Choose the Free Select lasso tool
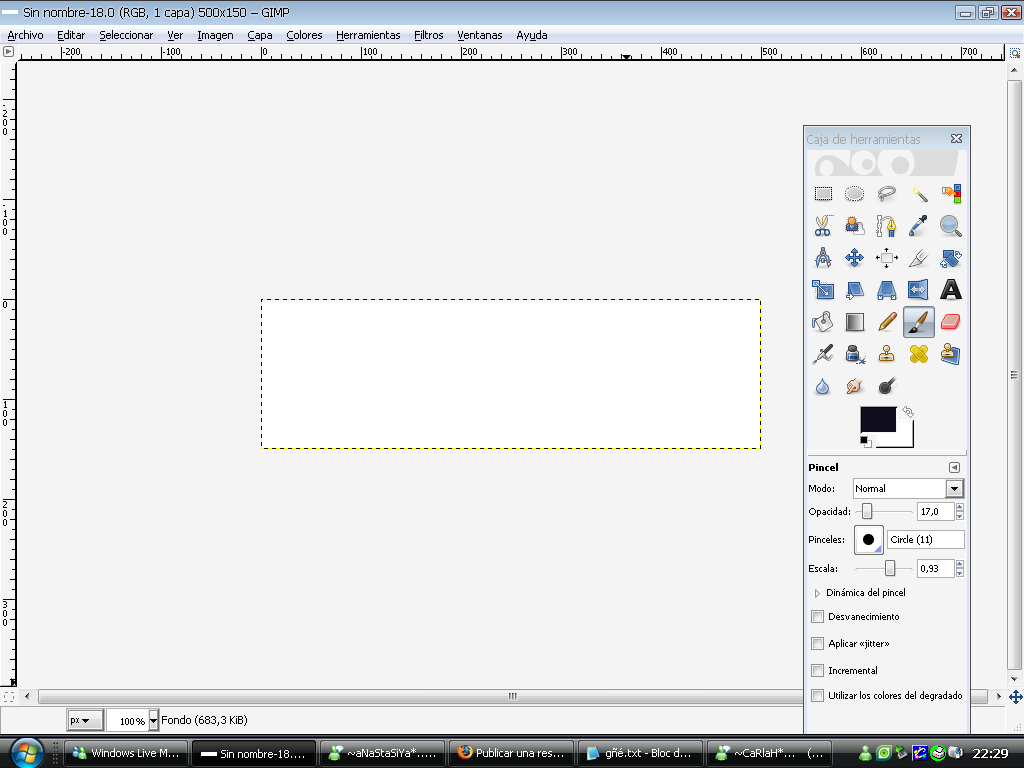The height and width of the screenshot is (768, 1024). (886, 193)
